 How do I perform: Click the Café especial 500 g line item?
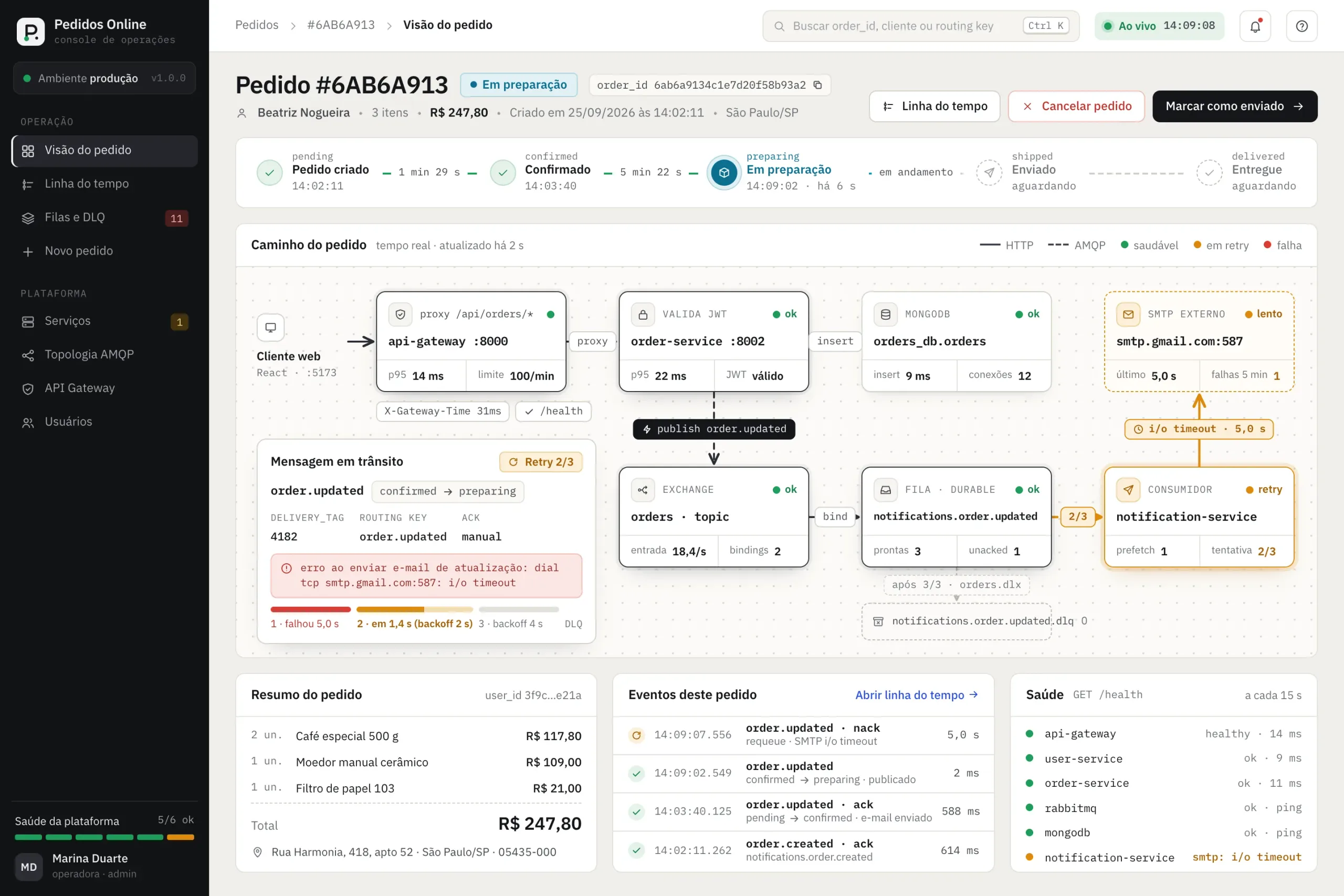pyautogui.click(x=416, y=736)
